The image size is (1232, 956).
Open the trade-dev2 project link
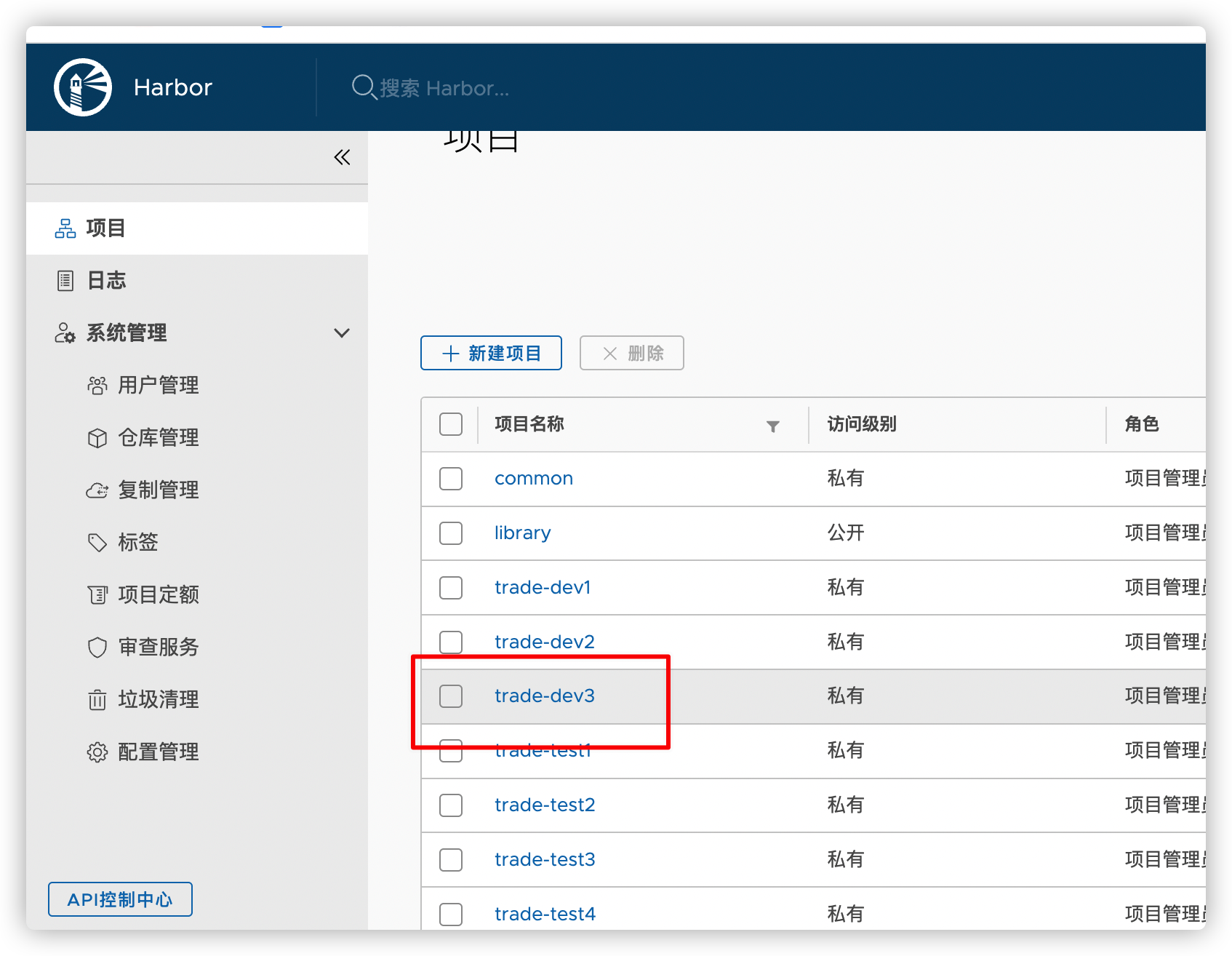[545, 642]
